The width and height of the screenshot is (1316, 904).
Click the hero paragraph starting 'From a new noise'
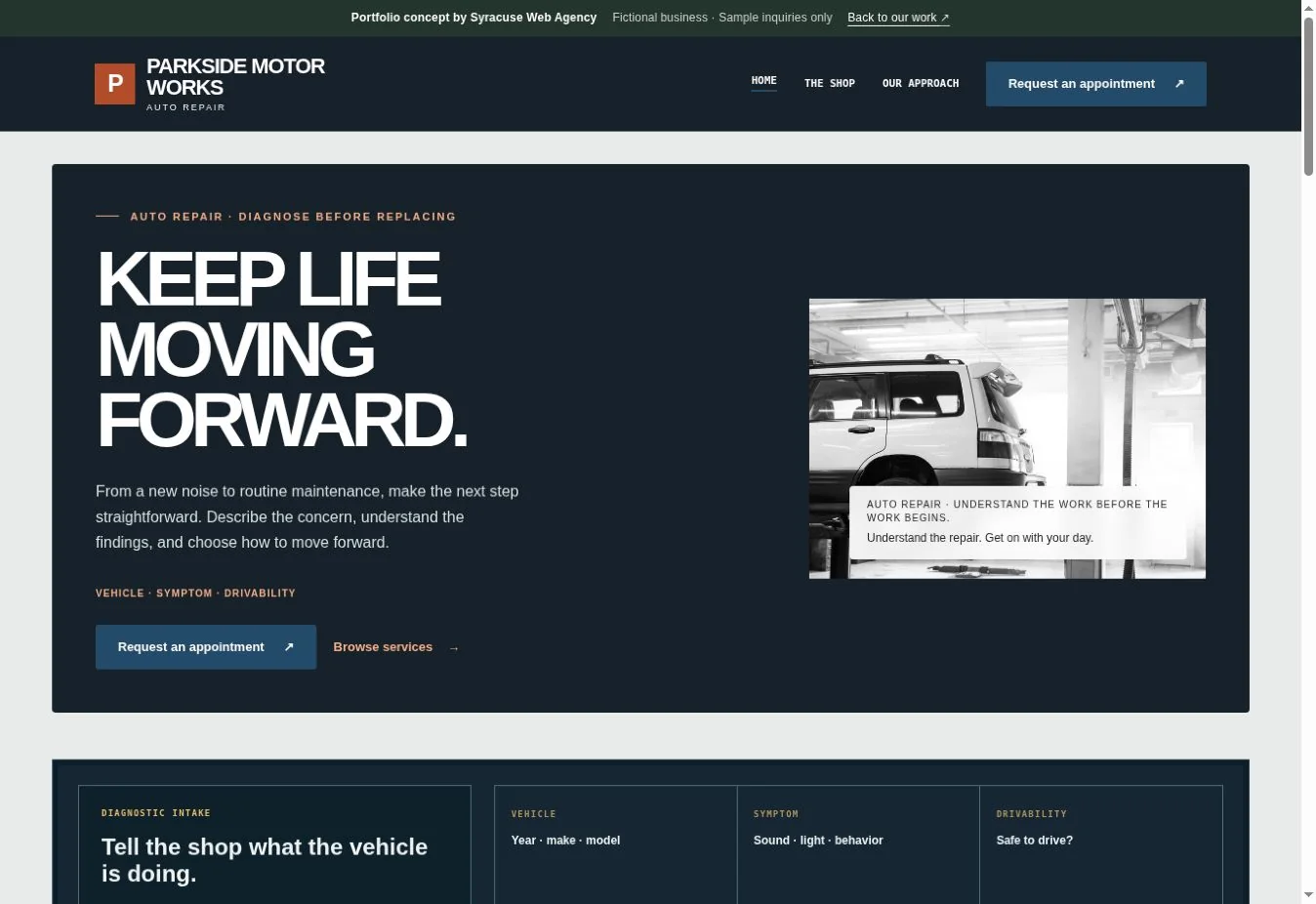308,516
